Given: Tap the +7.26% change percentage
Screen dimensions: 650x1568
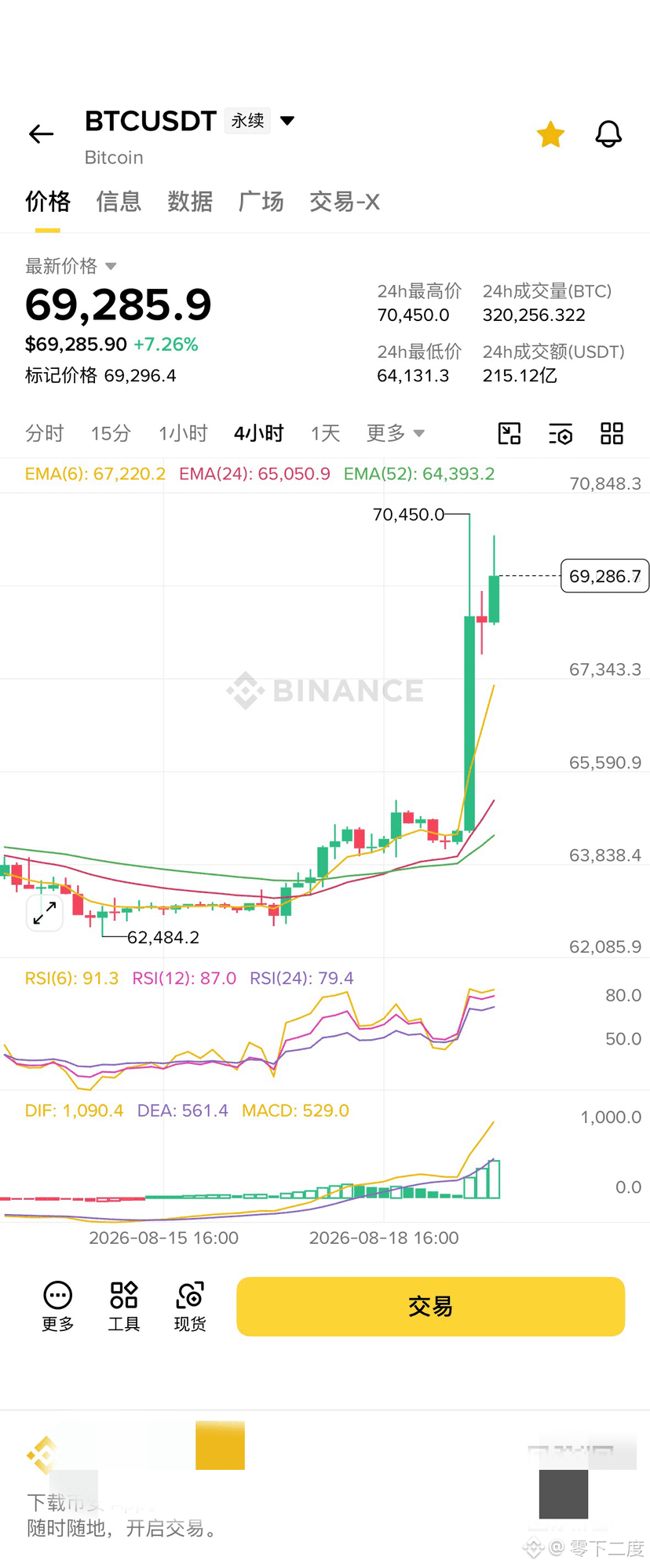Looking at the screenshot, I should [166, 345].
